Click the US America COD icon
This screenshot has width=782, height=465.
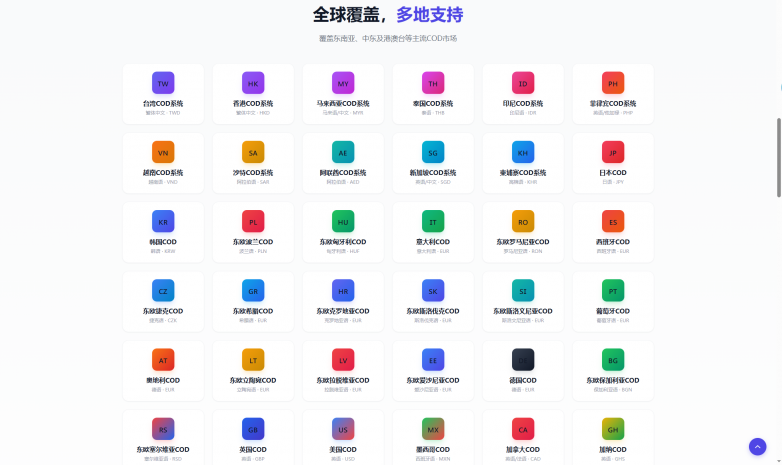click(343, 429)
